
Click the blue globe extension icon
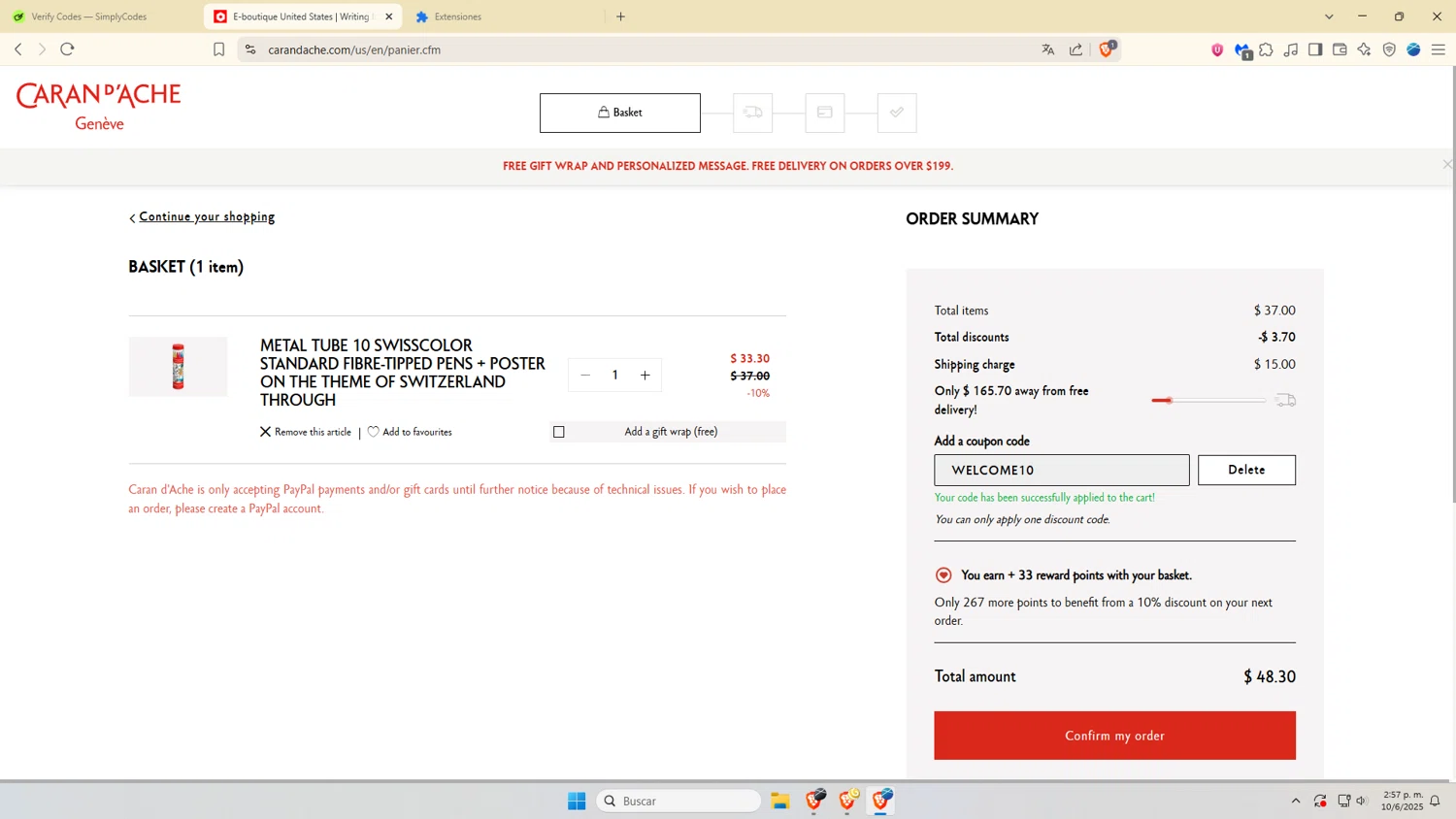(x=1413, y=49)
